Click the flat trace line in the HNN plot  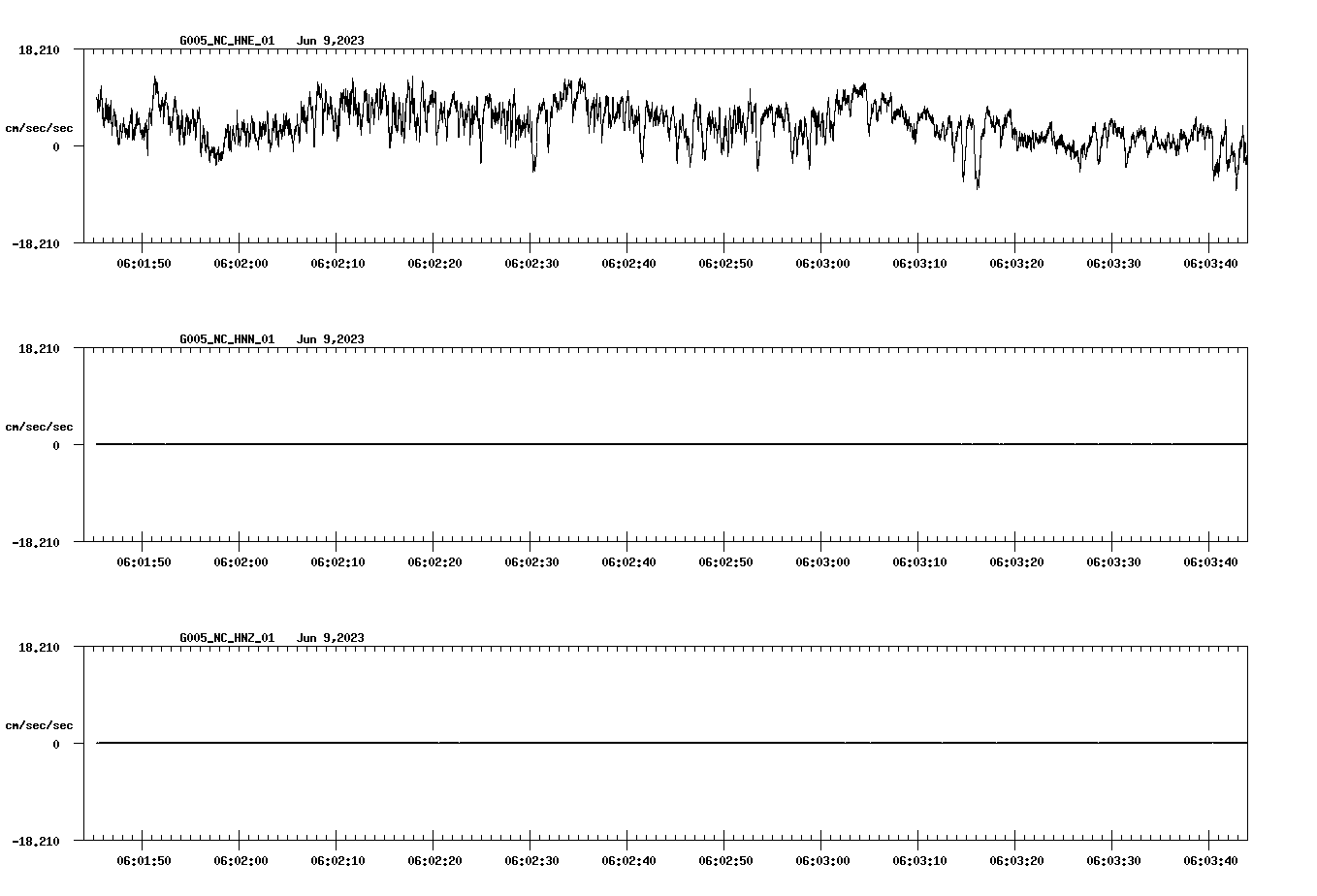pos(671,444)
